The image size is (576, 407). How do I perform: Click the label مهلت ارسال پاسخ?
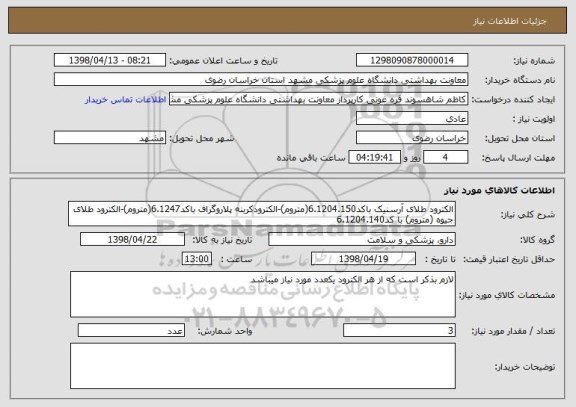tap(518, 158)
